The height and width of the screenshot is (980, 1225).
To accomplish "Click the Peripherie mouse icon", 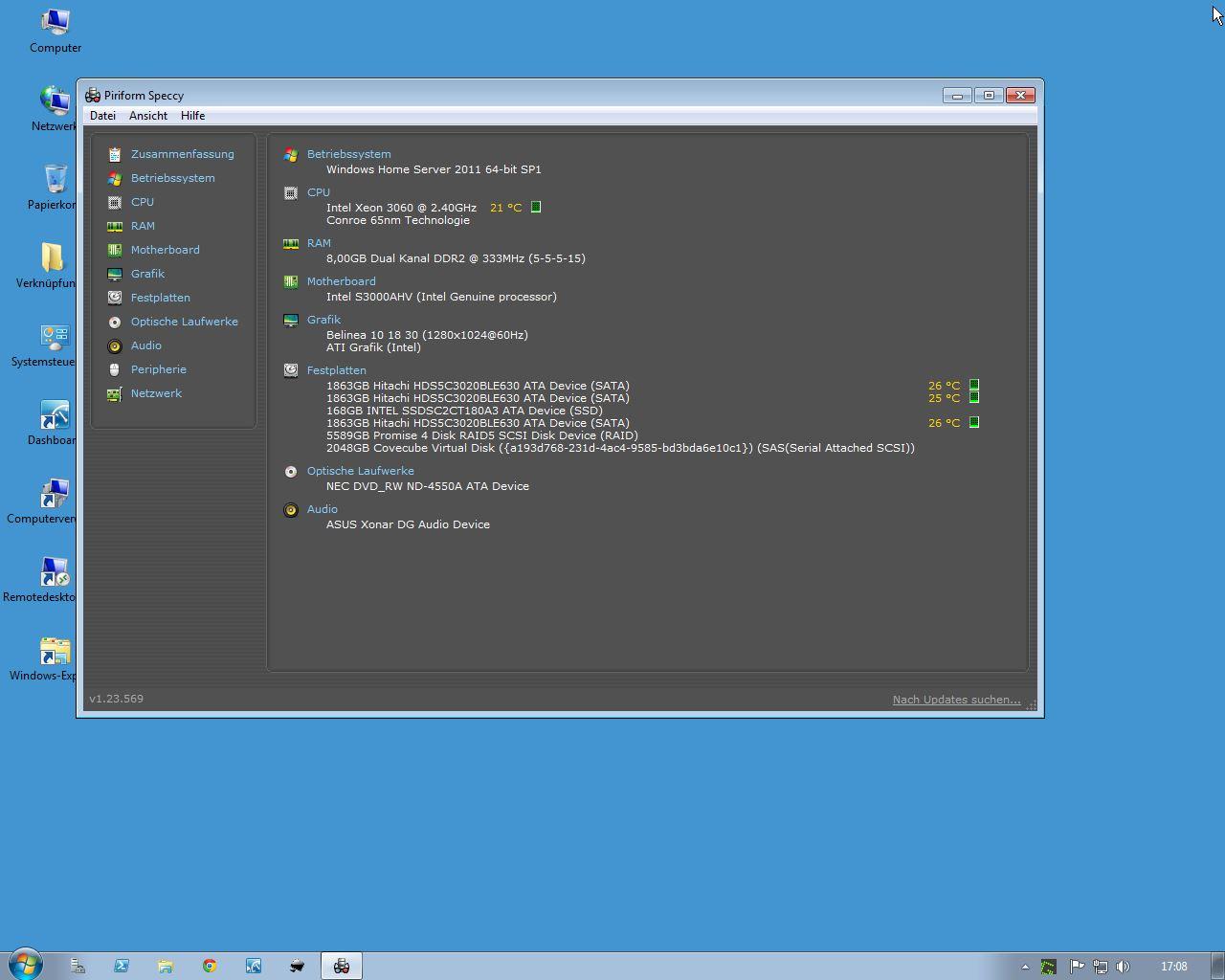I will click(x=115, y=369).
